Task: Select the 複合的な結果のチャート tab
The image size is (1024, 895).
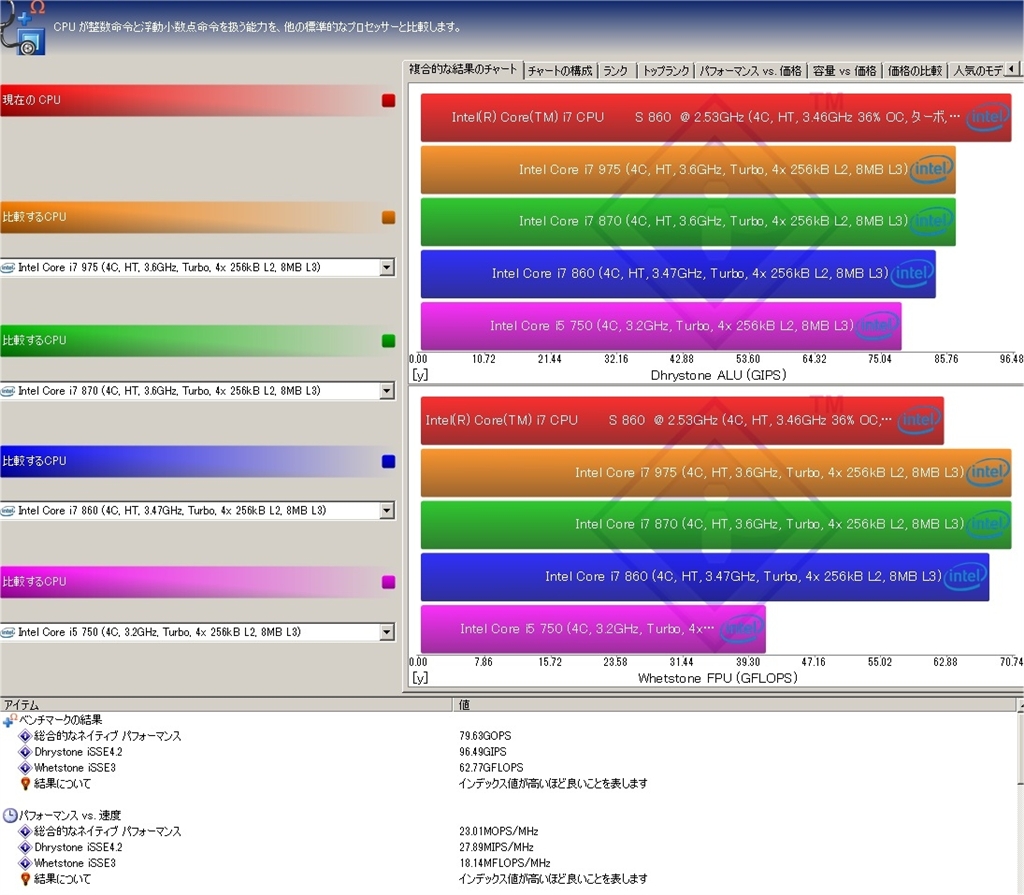Action: [x=463, y=69]
